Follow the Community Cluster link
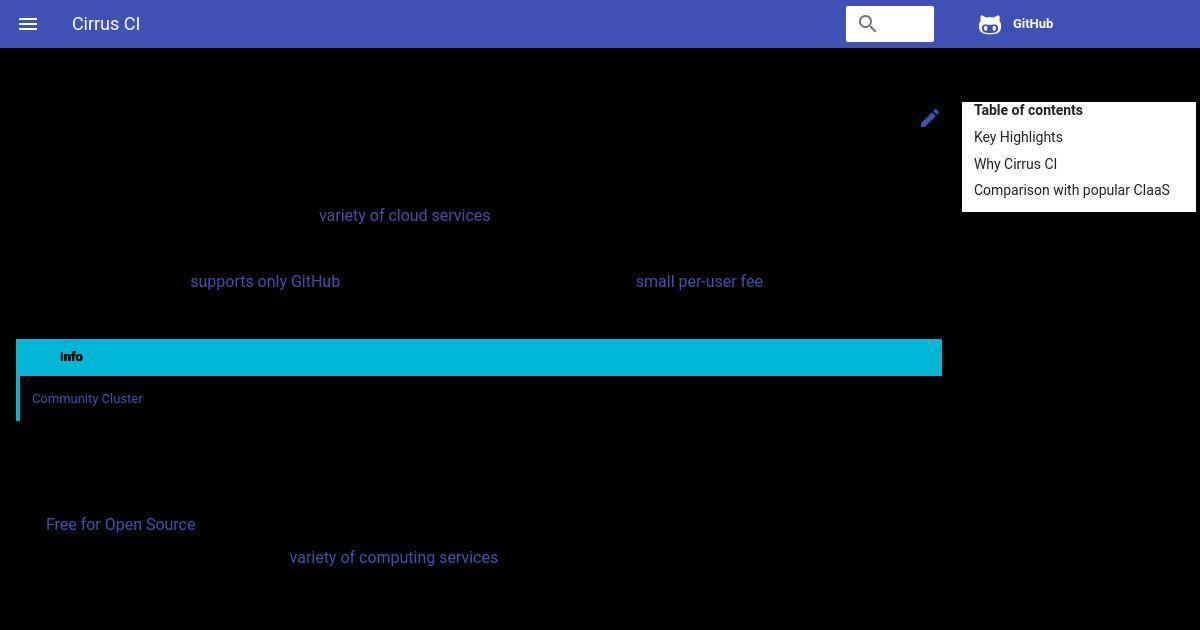Image resolution: width=1200 pixels, height=630 pixels. 87,398
